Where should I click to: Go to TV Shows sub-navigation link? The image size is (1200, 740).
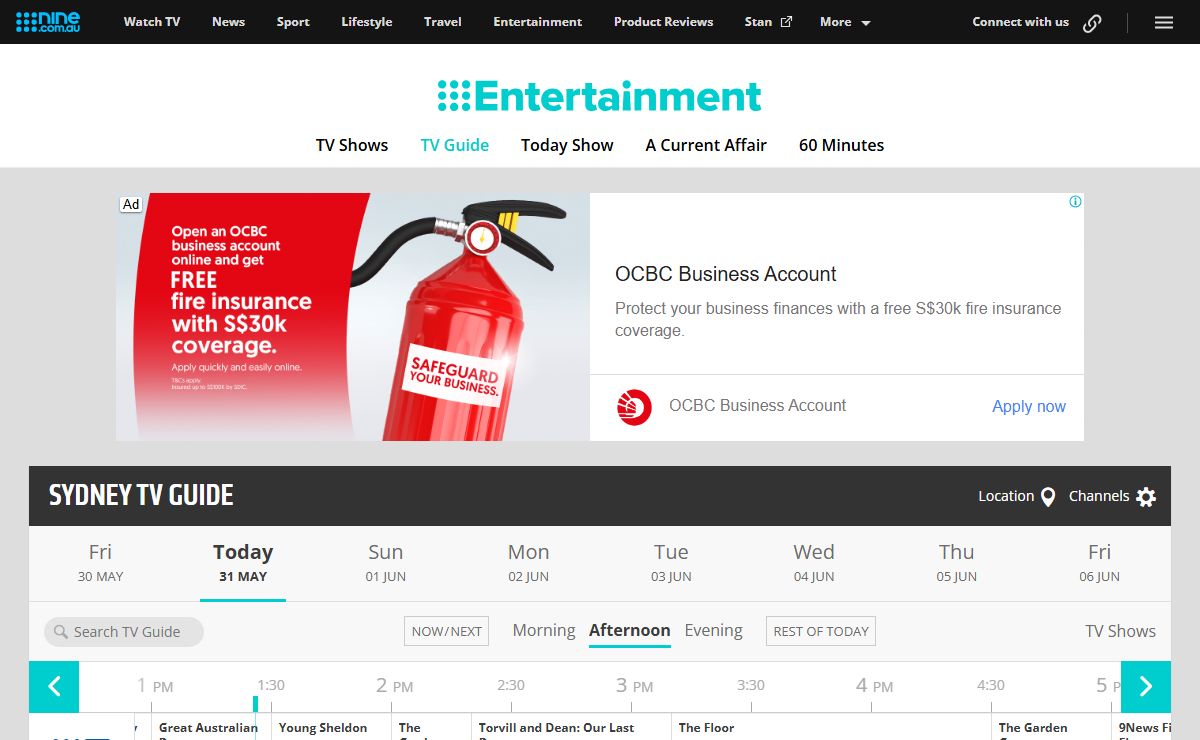pyautogui.click(x=352, y=145)
